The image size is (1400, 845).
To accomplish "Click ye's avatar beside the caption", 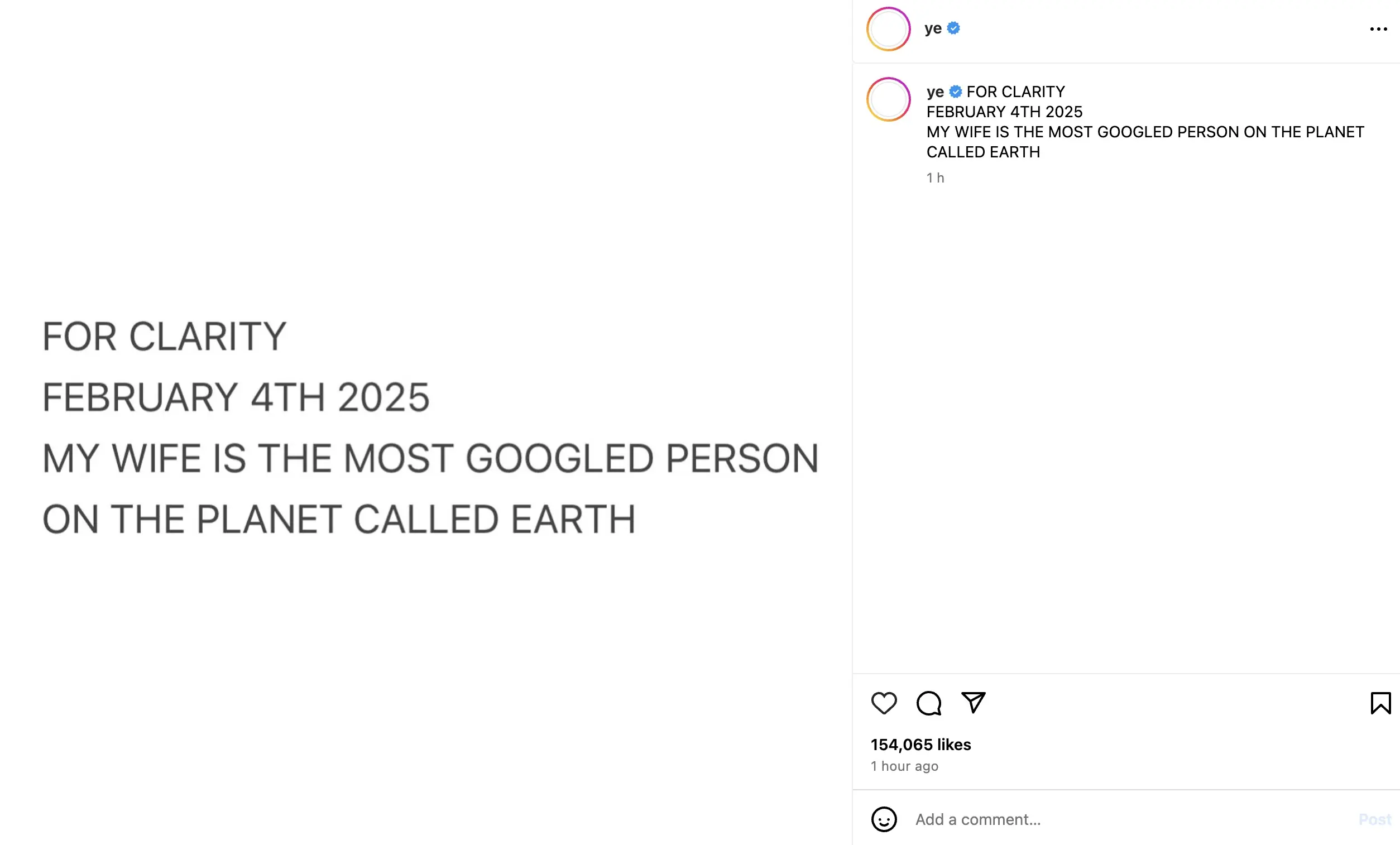I will point(888,99).
